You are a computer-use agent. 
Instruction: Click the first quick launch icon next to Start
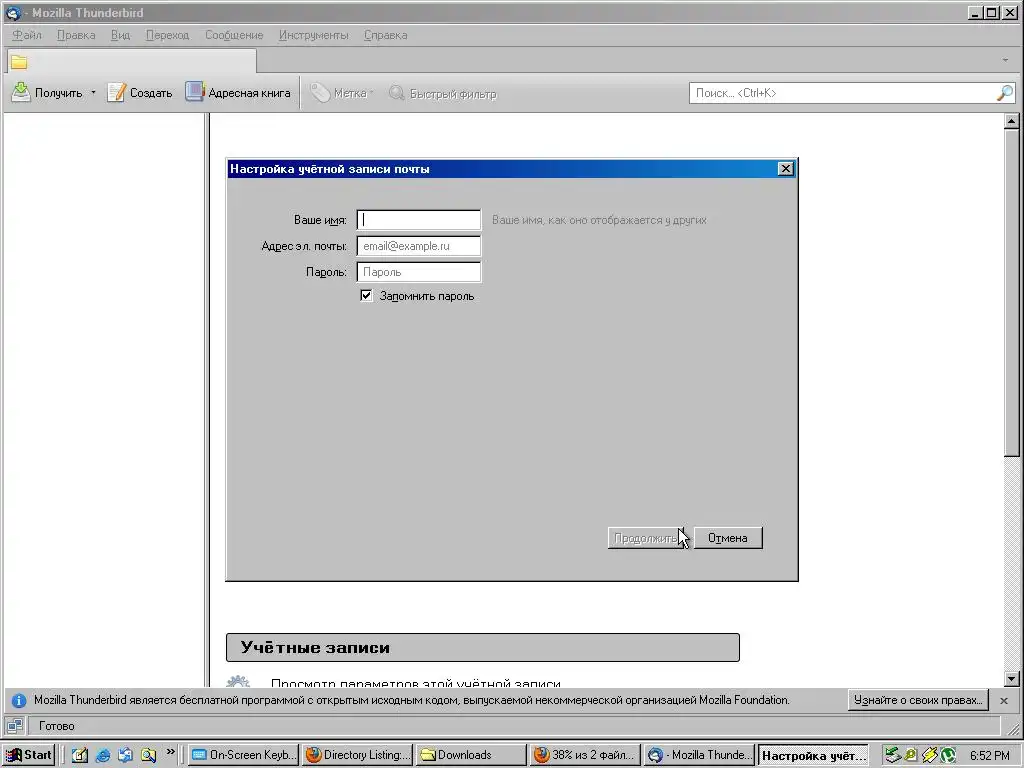point(80,755)
